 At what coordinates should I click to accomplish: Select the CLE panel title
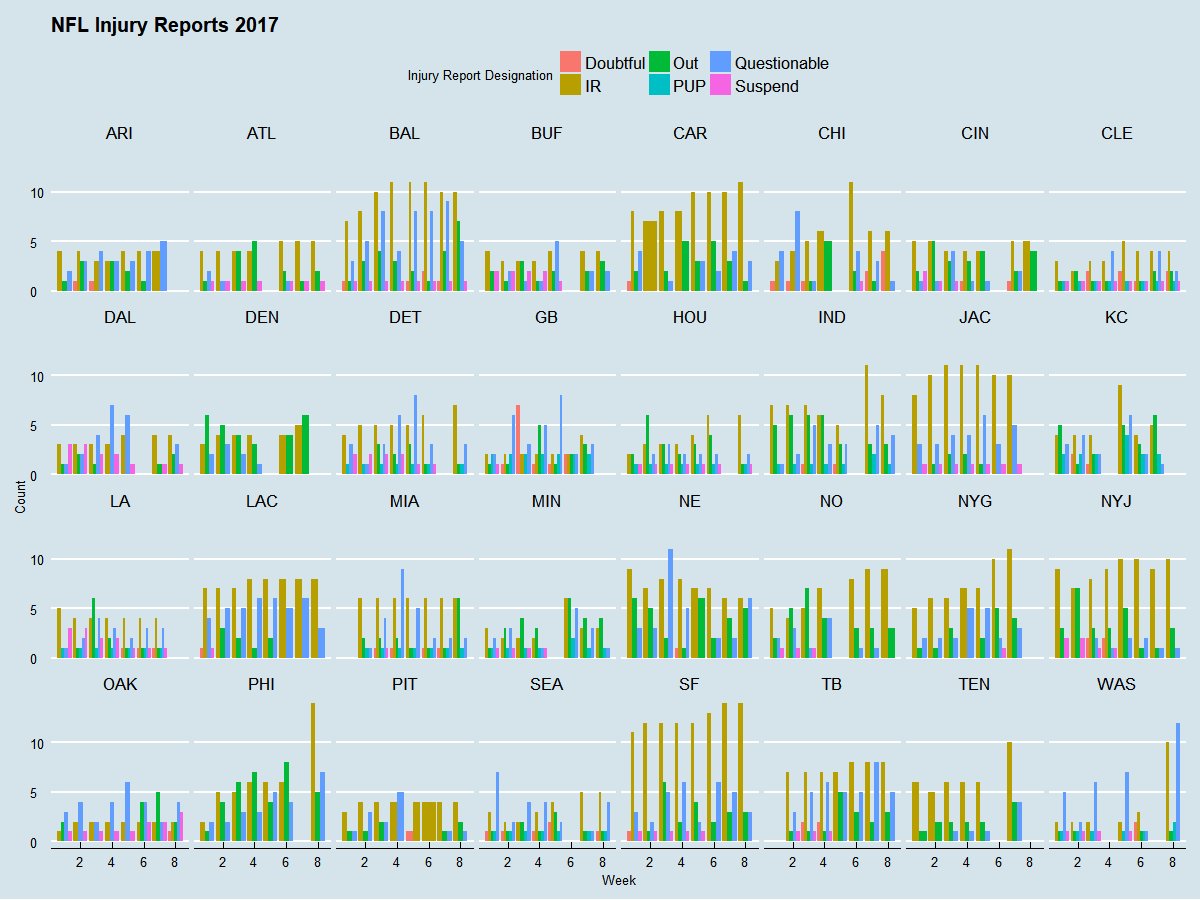1118,133
